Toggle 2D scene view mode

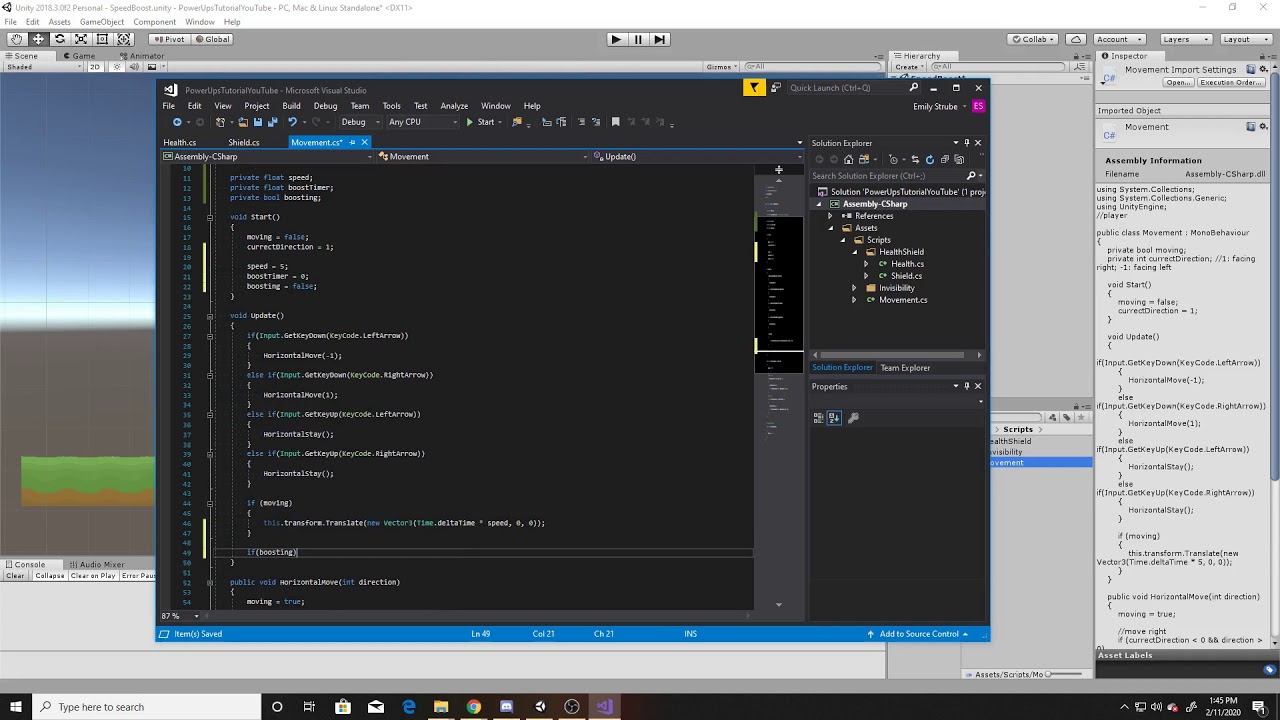[x=95, y=67]
